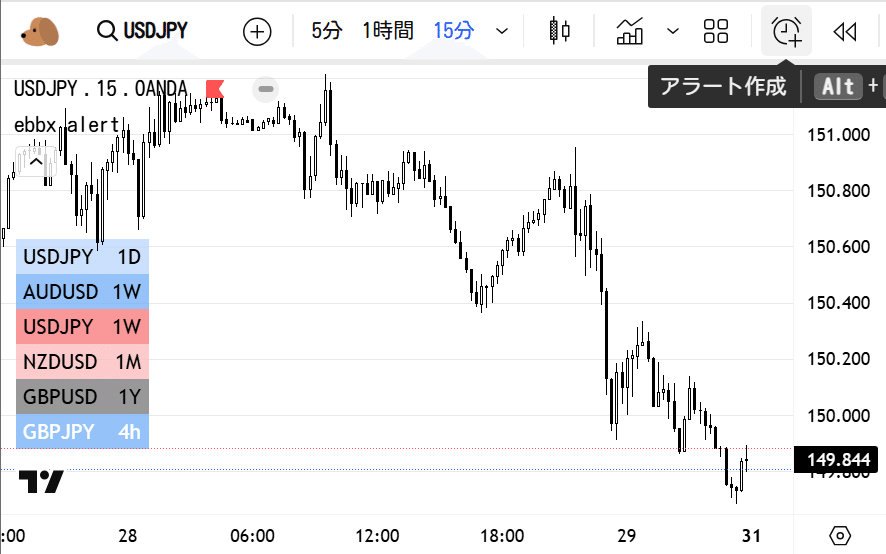Switch to the 1時間 timeframe
Image resolution: width=886 pixels, height=554 pixels.
(387, 31)
